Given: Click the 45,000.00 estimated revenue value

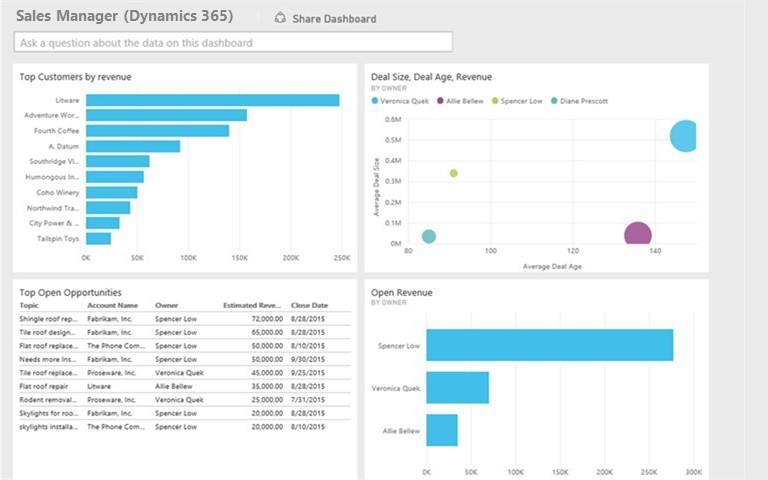Looking at the screenshot, I should [x=267, y=373].
